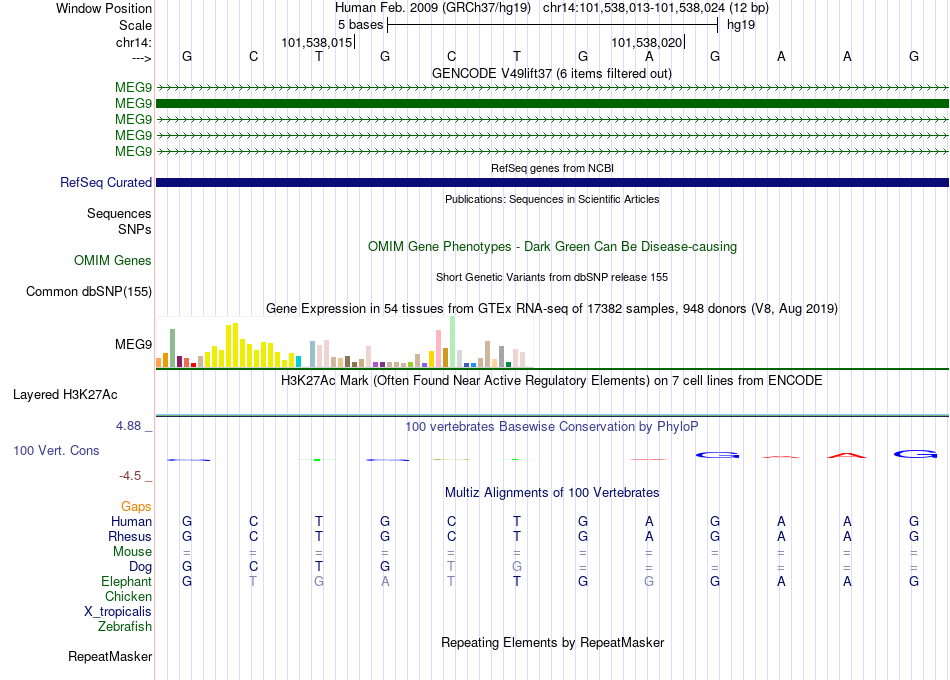Select the chr14: ruler label
Image resolution: width=950 pixels, height=680 pixels.
134,42
